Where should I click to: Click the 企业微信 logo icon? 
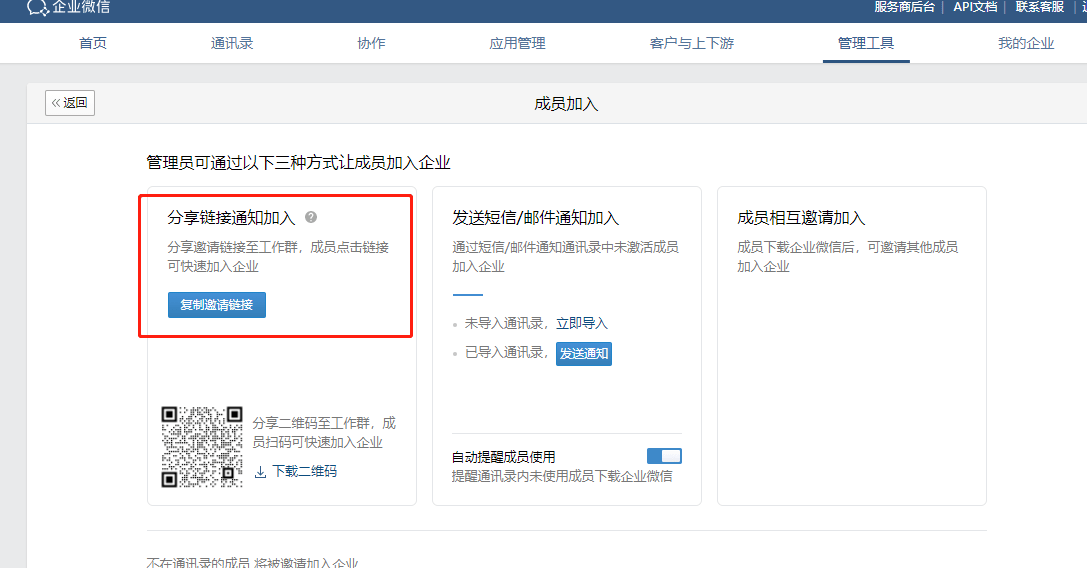pos(37,8)
